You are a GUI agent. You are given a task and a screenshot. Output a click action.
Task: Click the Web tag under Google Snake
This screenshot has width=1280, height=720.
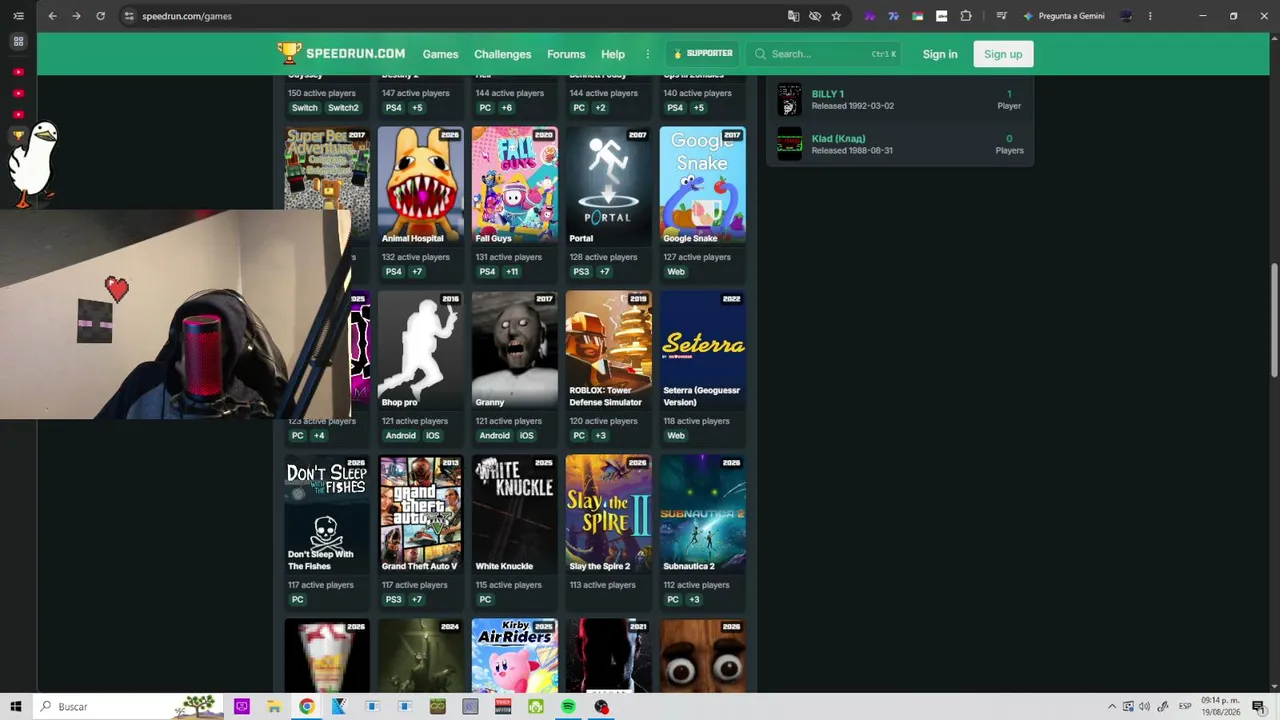click(676, 271)
